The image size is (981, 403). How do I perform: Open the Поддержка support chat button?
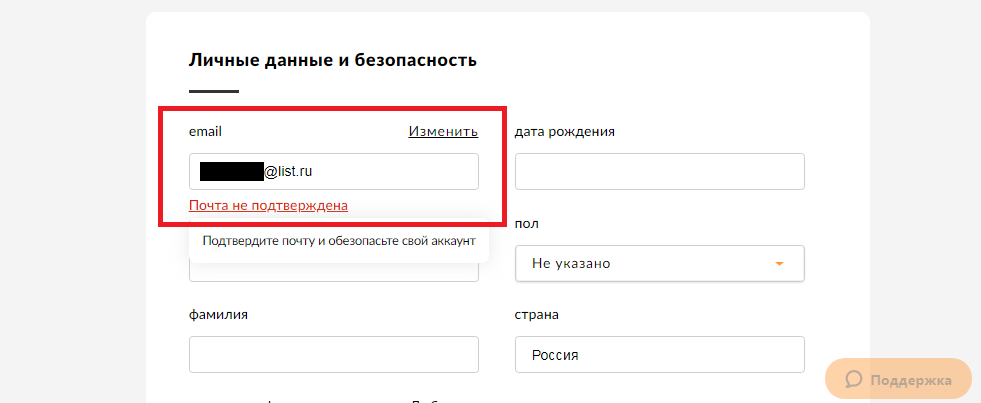(898, 379)
